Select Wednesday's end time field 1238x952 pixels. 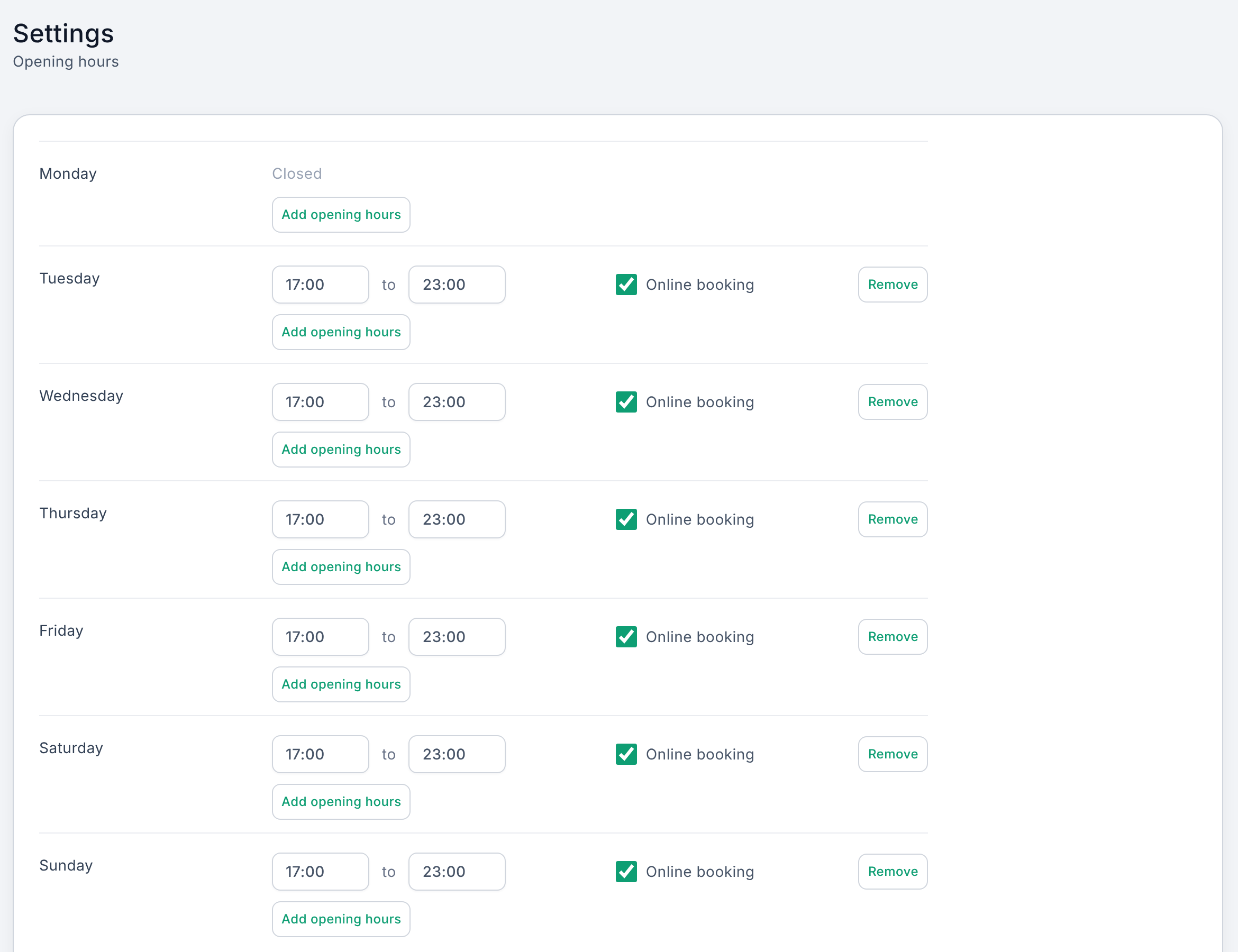[x=457, y=402]
